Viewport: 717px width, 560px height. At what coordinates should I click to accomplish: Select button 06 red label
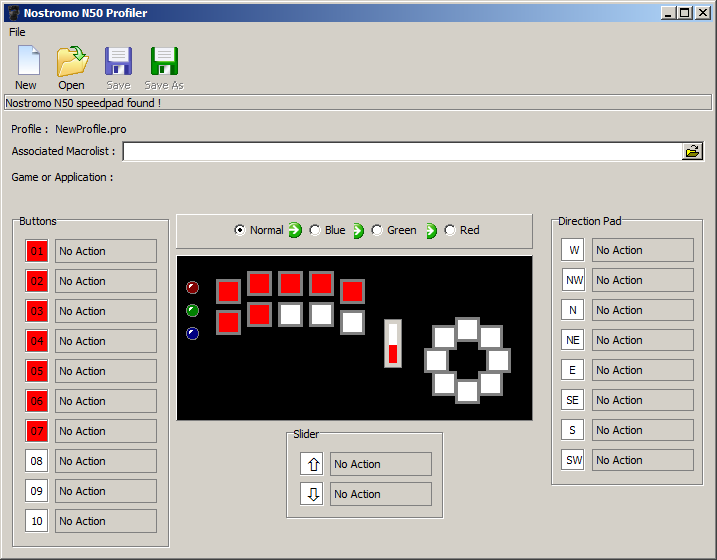pos(37,401)
